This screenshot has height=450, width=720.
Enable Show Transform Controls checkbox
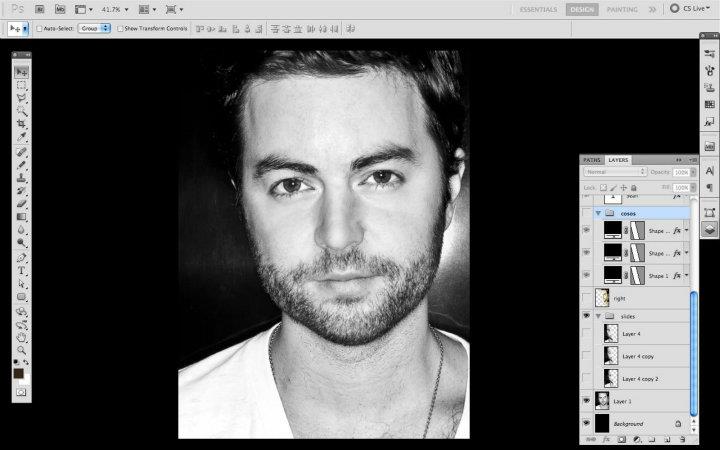(120, 28)
